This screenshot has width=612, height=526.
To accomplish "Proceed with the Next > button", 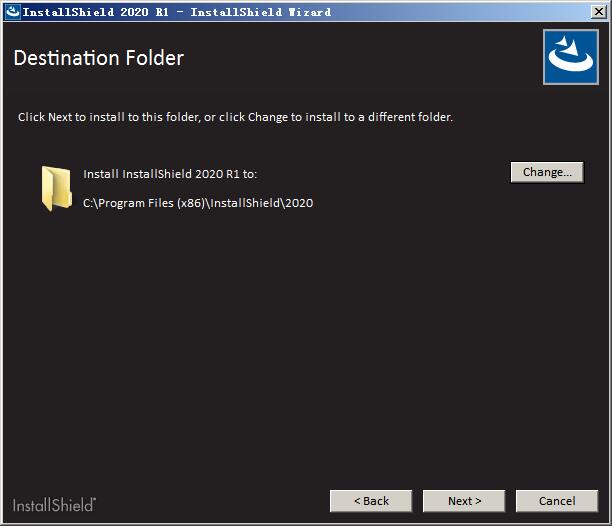I will pos(464,501).
